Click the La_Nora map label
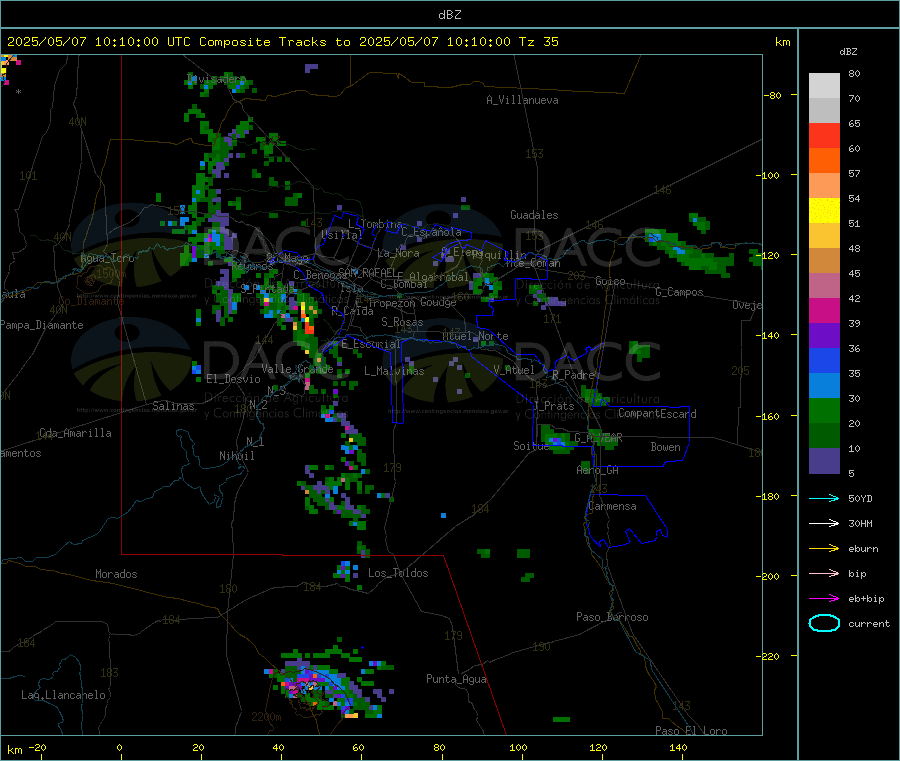The height and width of the screenshot is (761, 900). pyautogui.click(x=398, y=253)
